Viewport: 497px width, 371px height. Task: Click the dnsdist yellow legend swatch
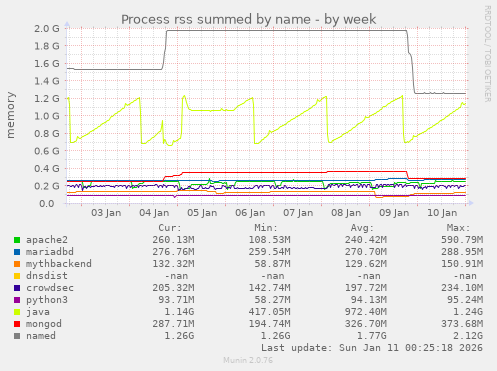point(17,276)
